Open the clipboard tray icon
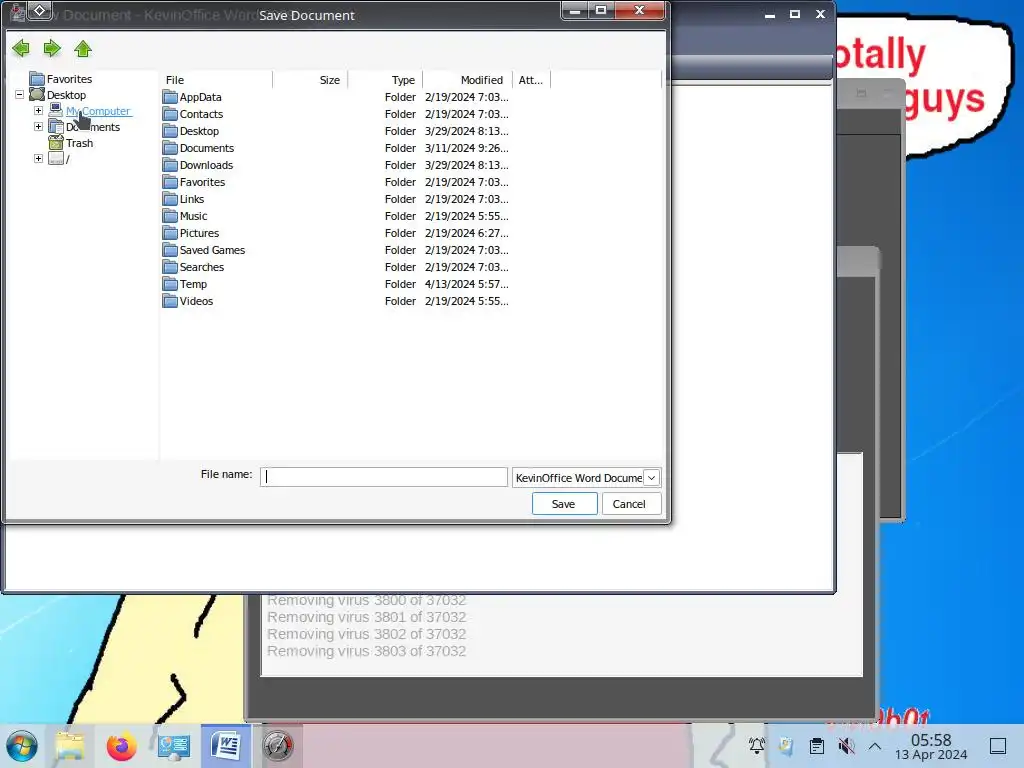 pos(816,746)
